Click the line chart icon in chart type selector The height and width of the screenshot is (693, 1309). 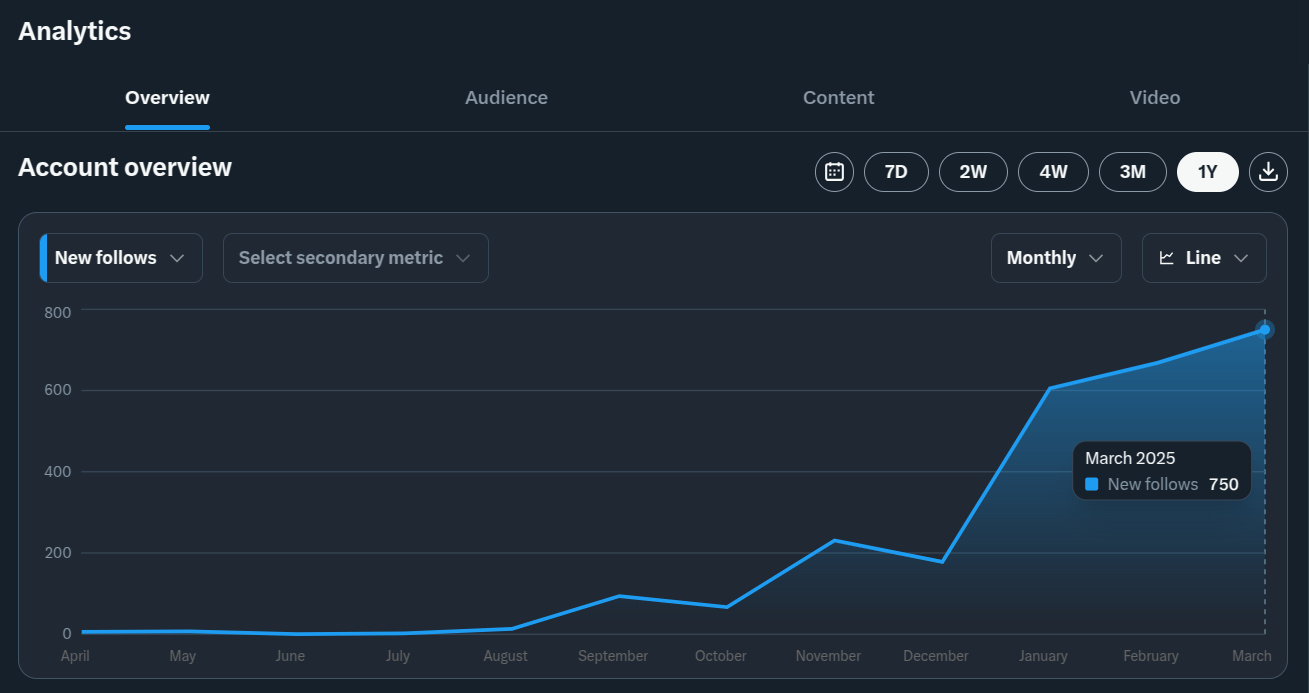(x=1167, y=258)
